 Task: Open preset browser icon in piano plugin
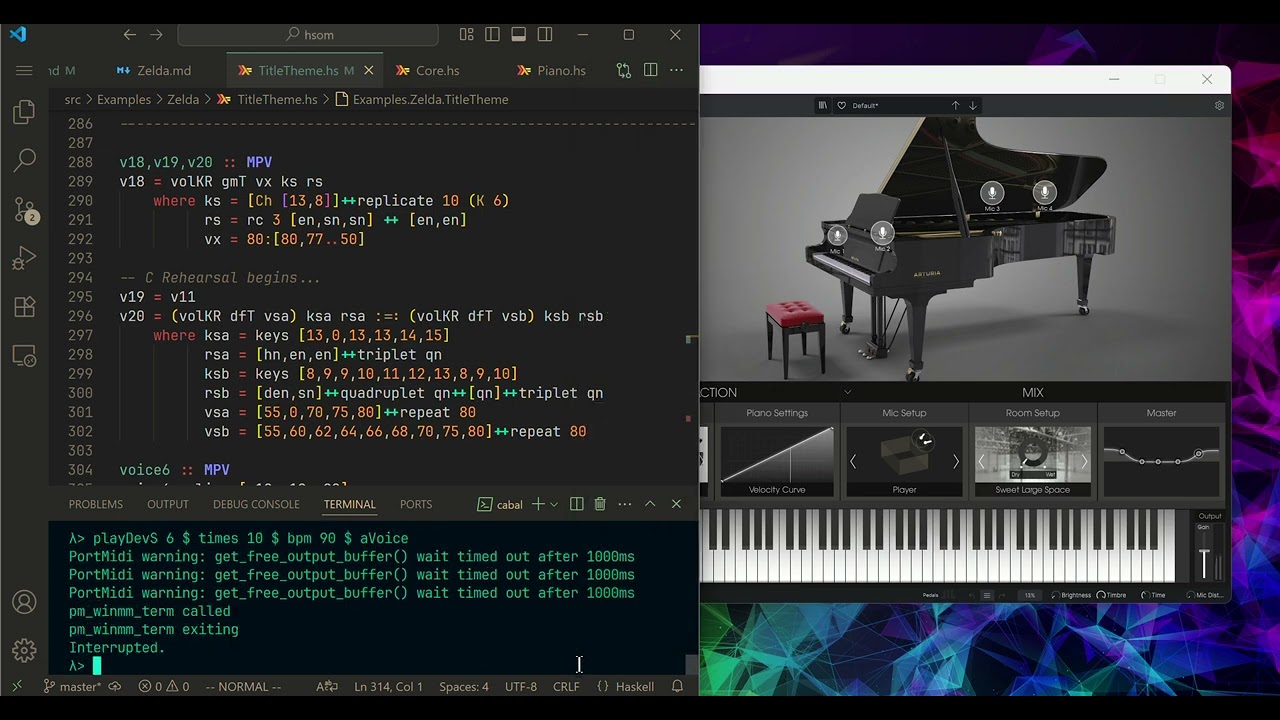pyautogui.click(x=823, y=105)
